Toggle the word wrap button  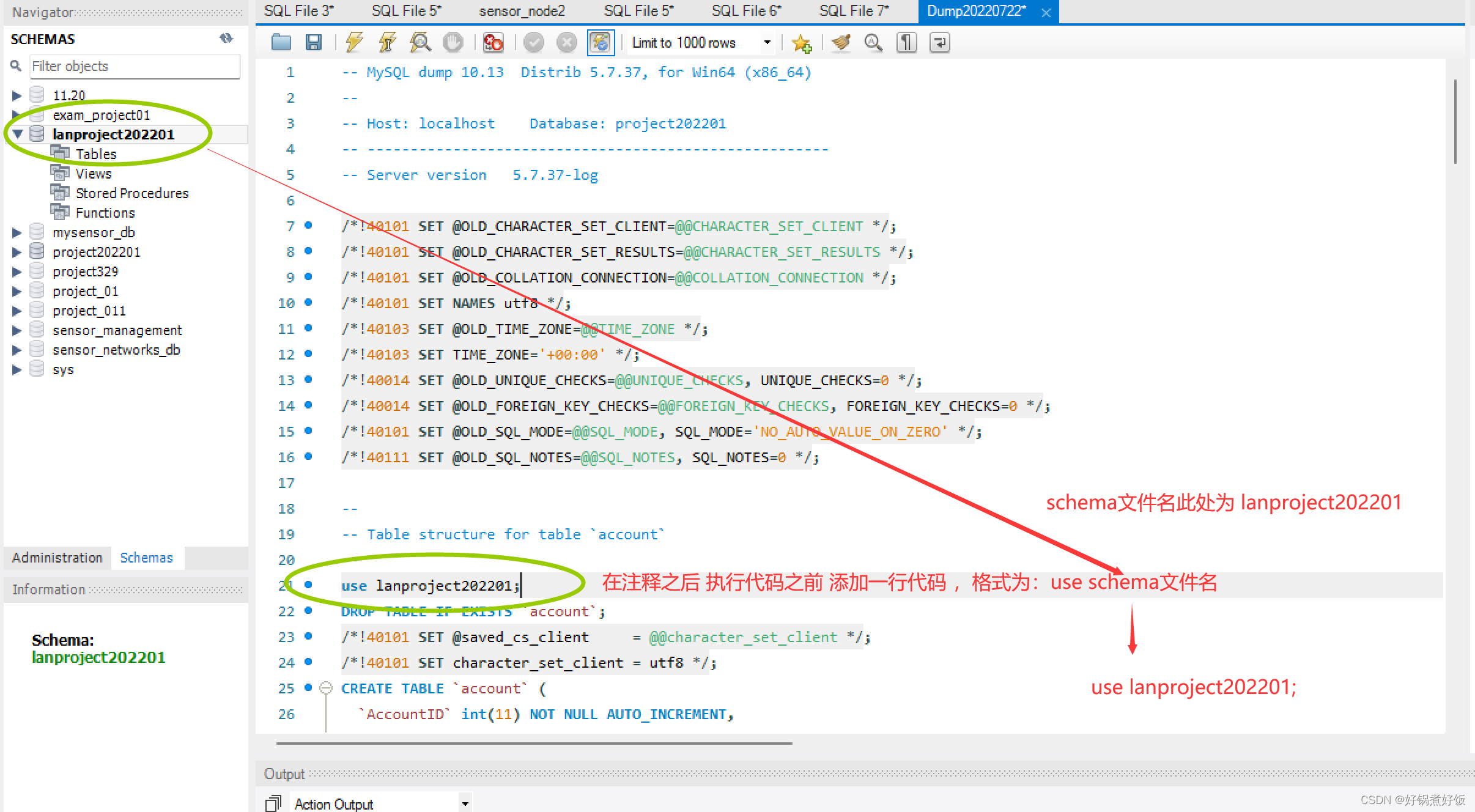[x=939, y=42]
